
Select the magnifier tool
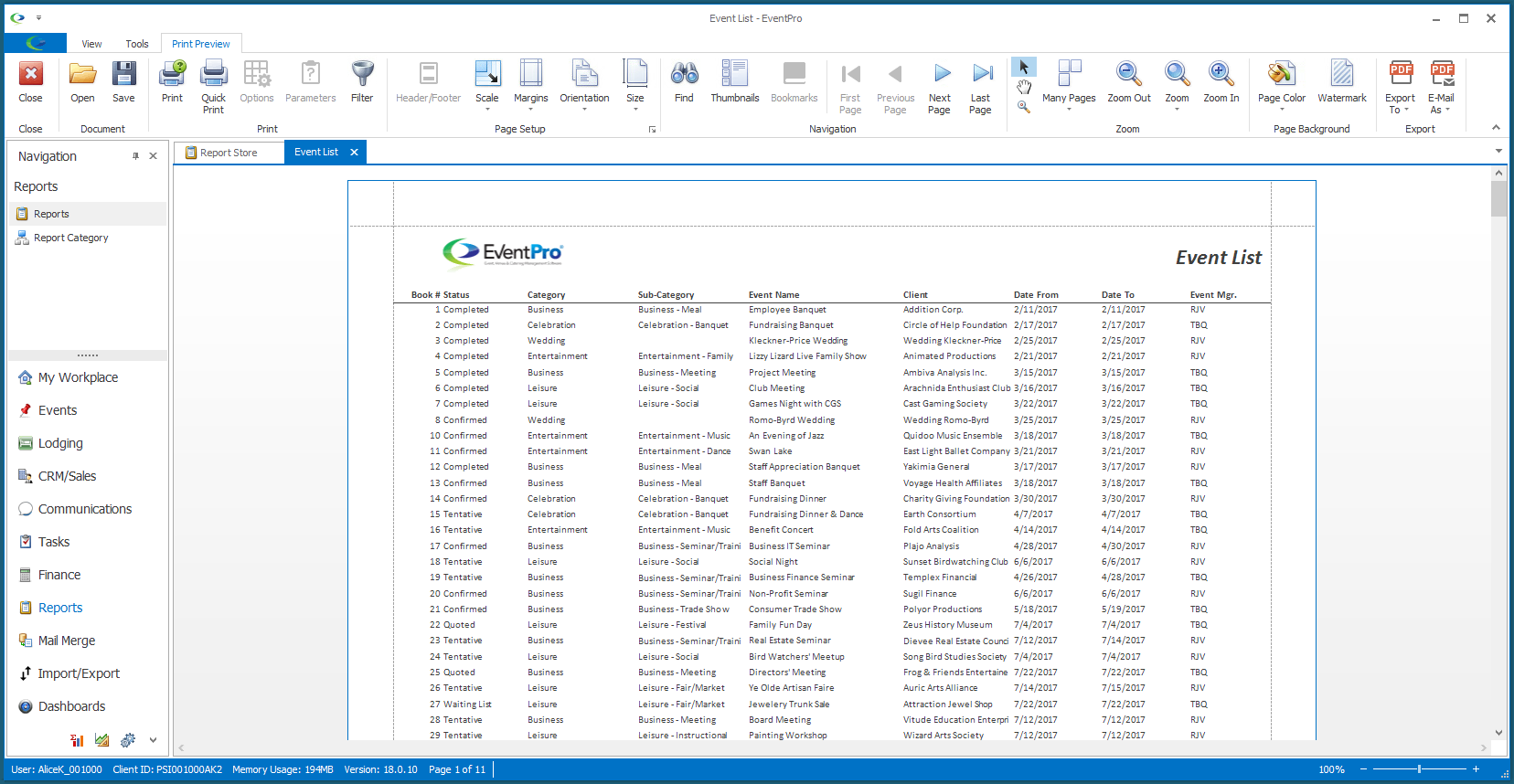pos(1024,107)
